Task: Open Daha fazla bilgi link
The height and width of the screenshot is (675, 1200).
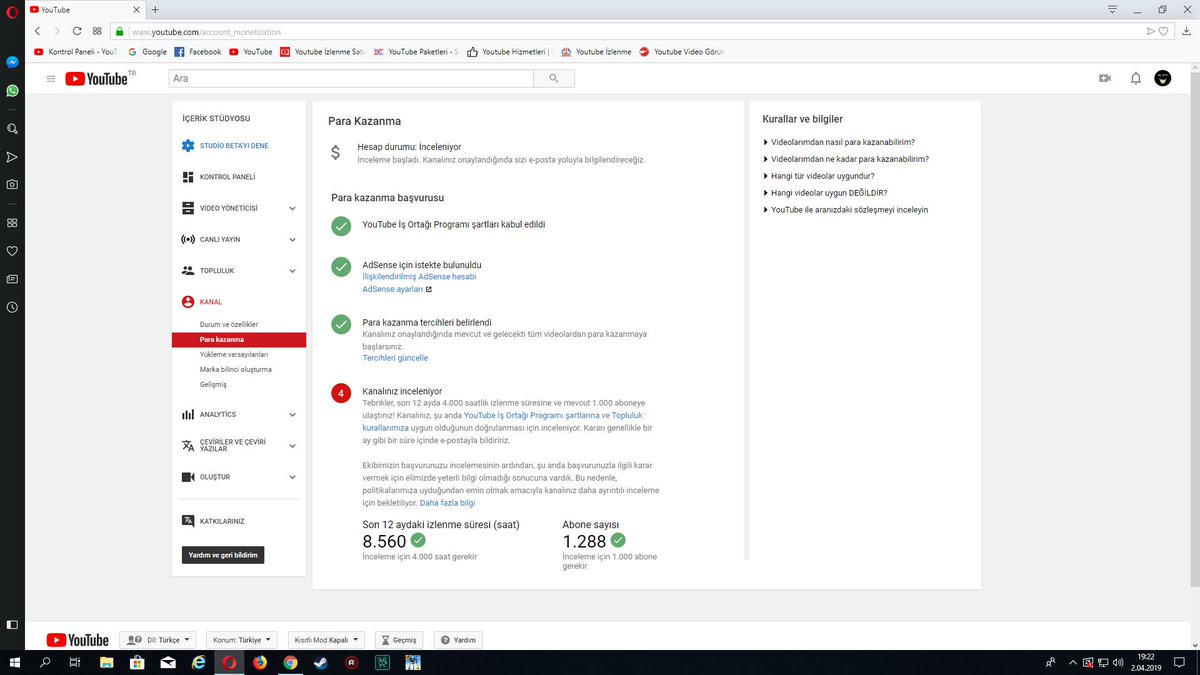Action: [447, 503]
